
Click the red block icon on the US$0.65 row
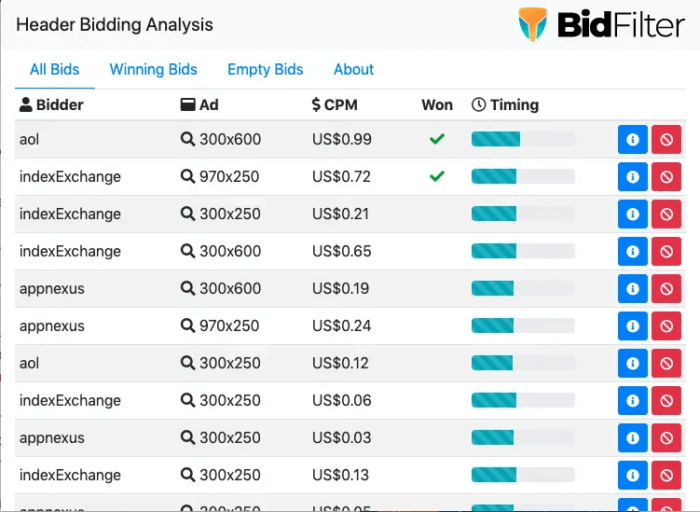[x=666, y=252]
